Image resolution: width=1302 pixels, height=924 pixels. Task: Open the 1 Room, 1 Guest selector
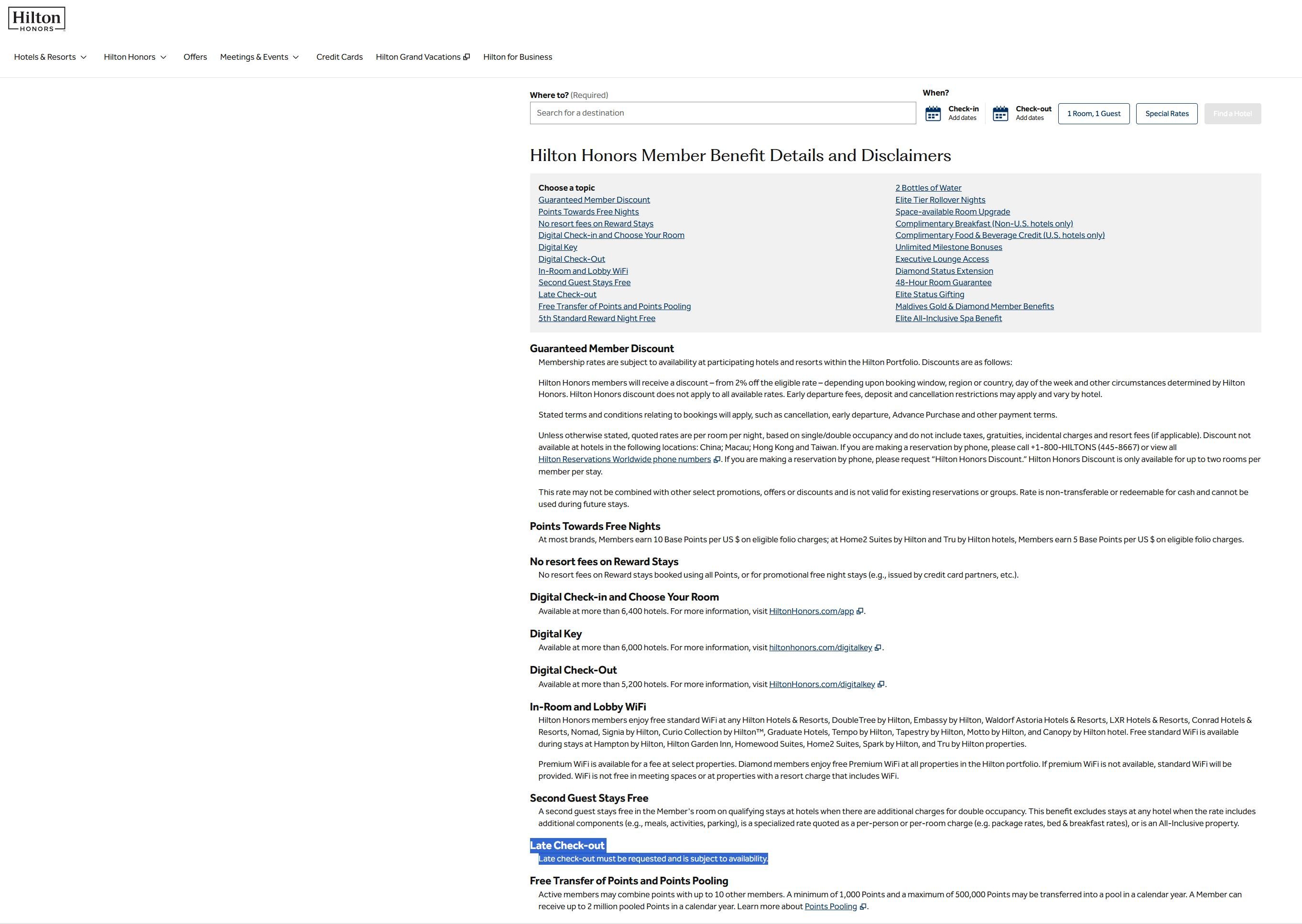1094,114
